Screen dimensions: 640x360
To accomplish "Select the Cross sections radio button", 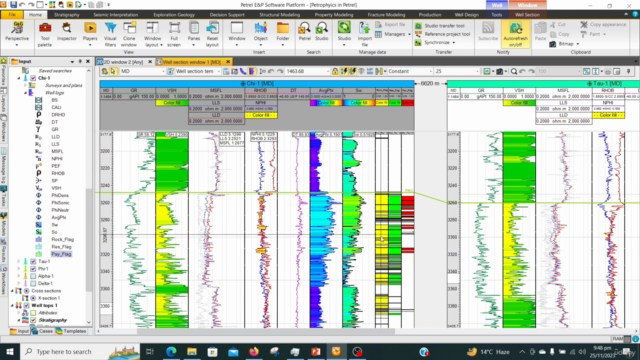I will [x=27, y=291].
